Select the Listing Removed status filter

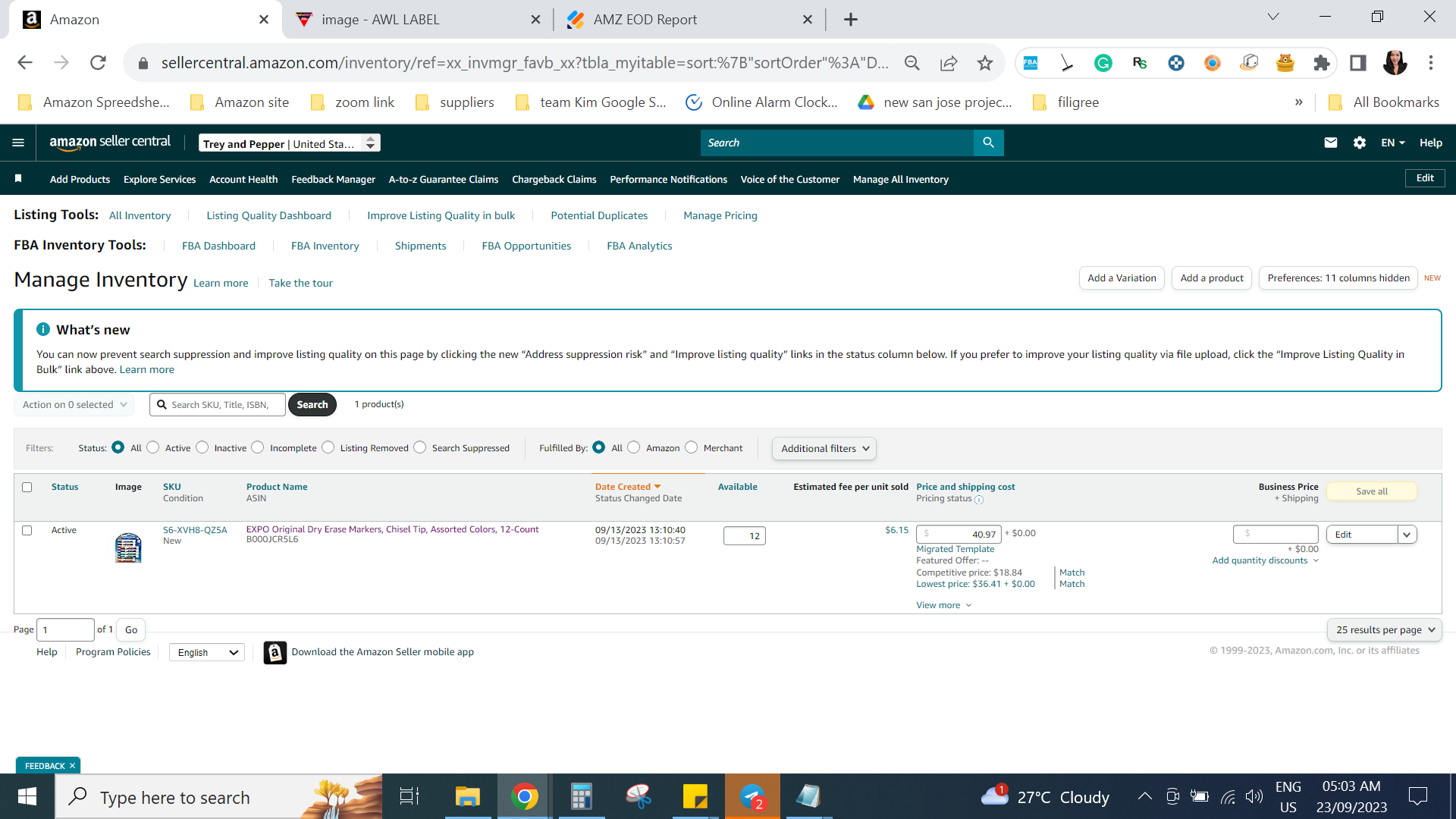[328, 447]
